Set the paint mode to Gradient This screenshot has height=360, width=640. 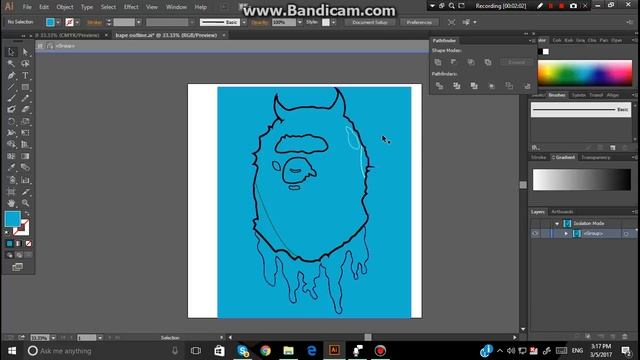coord(18,243)
